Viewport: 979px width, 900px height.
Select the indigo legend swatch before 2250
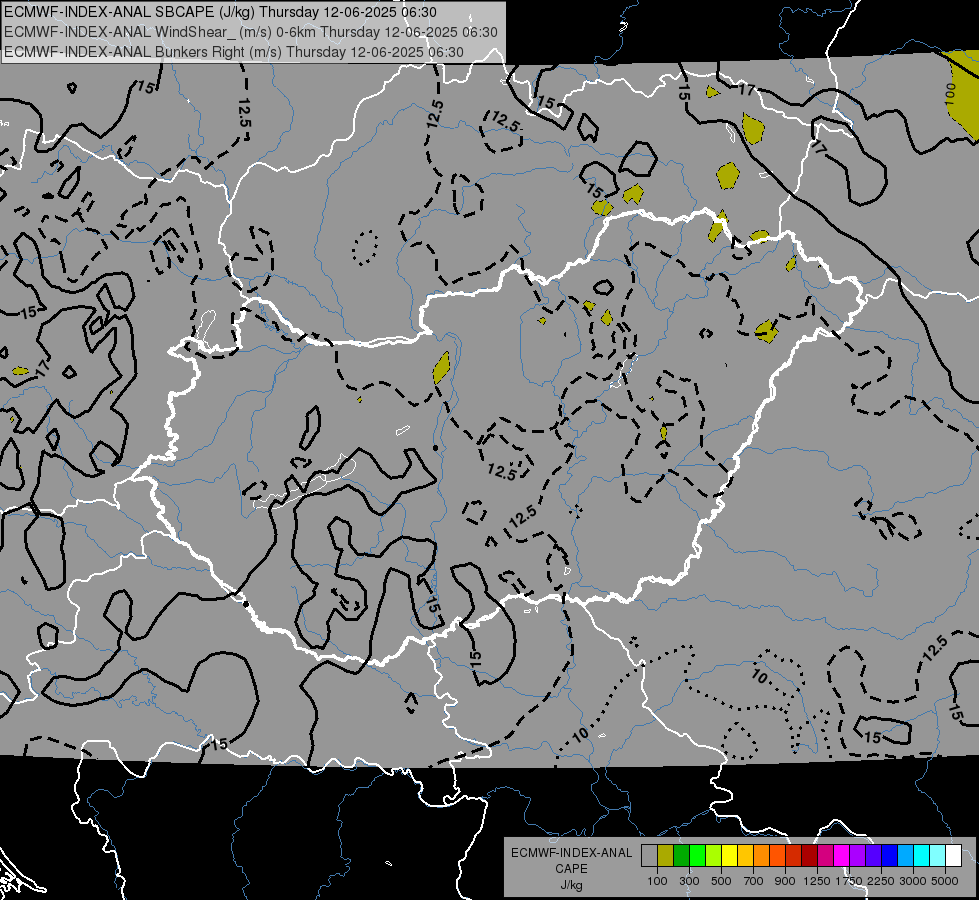coord(873,855)
